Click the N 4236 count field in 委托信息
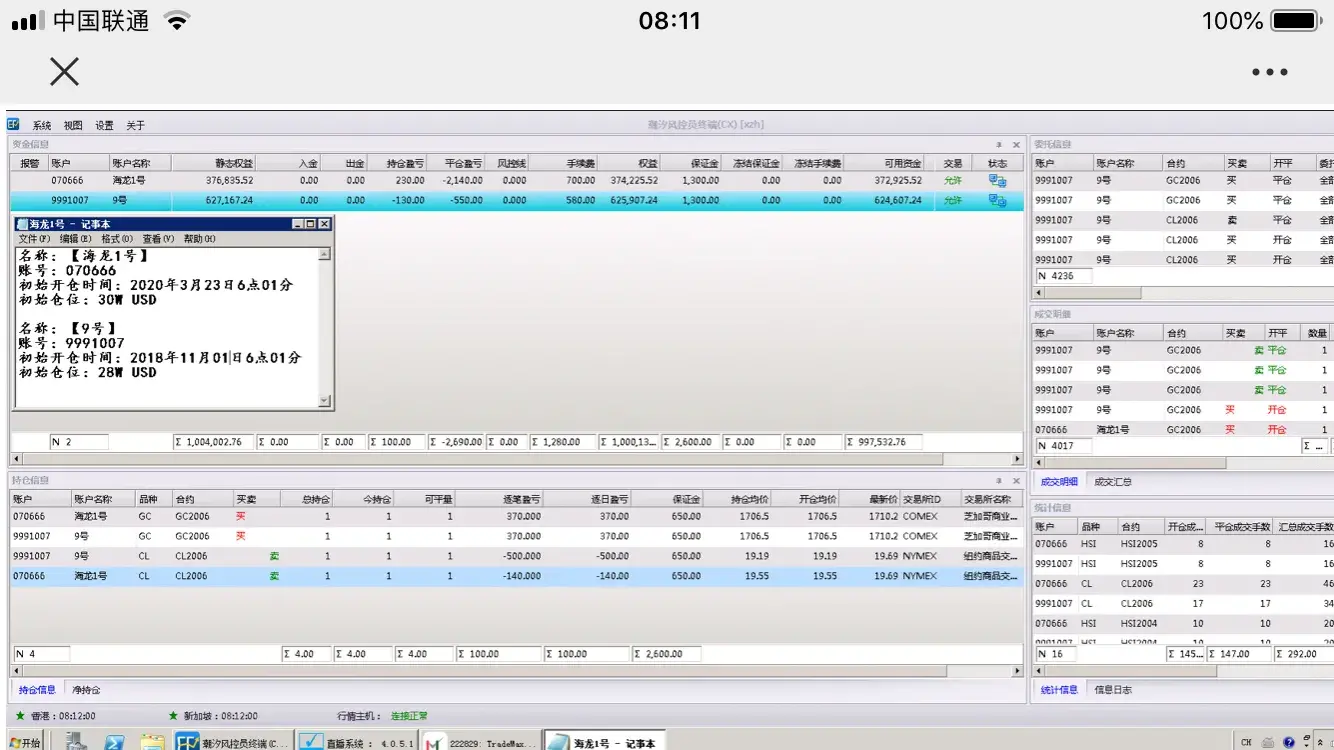Viewport: 1334px width, 750px height. tap(1063, 276)
